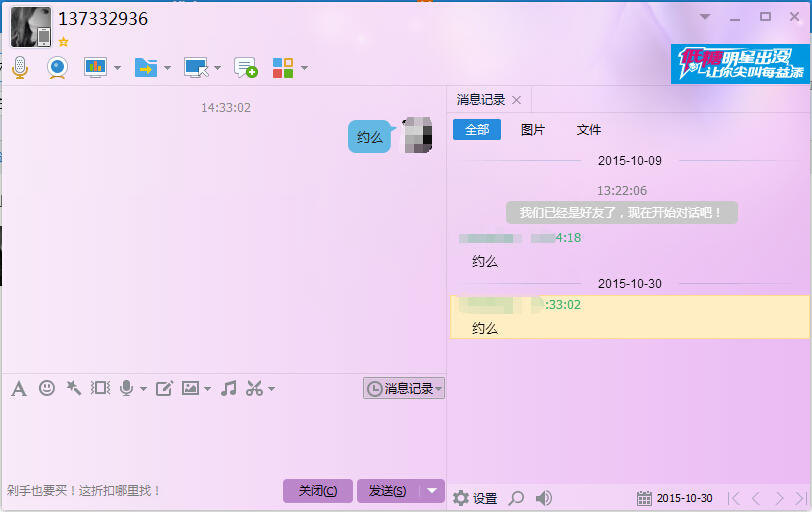
Task: Take a screenshot with scissors icon
Action: tap(254, 388)
